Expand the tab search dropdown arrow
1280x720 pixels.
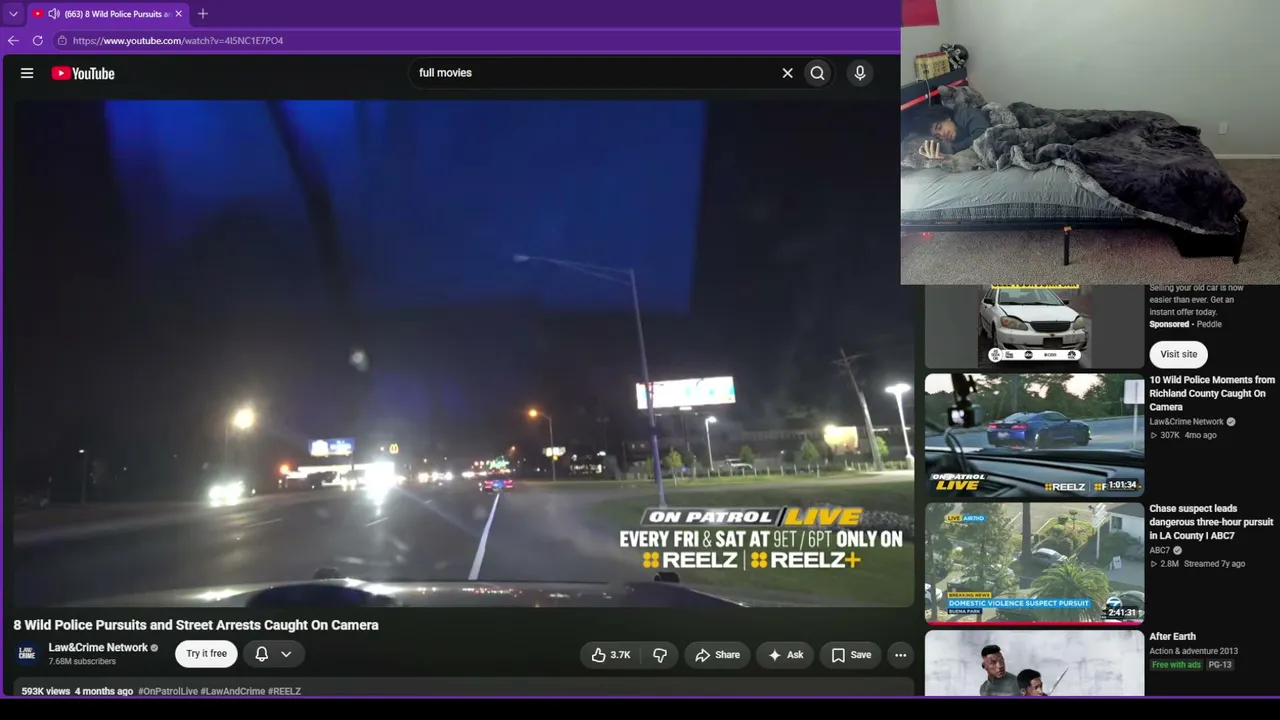[13, 14]
